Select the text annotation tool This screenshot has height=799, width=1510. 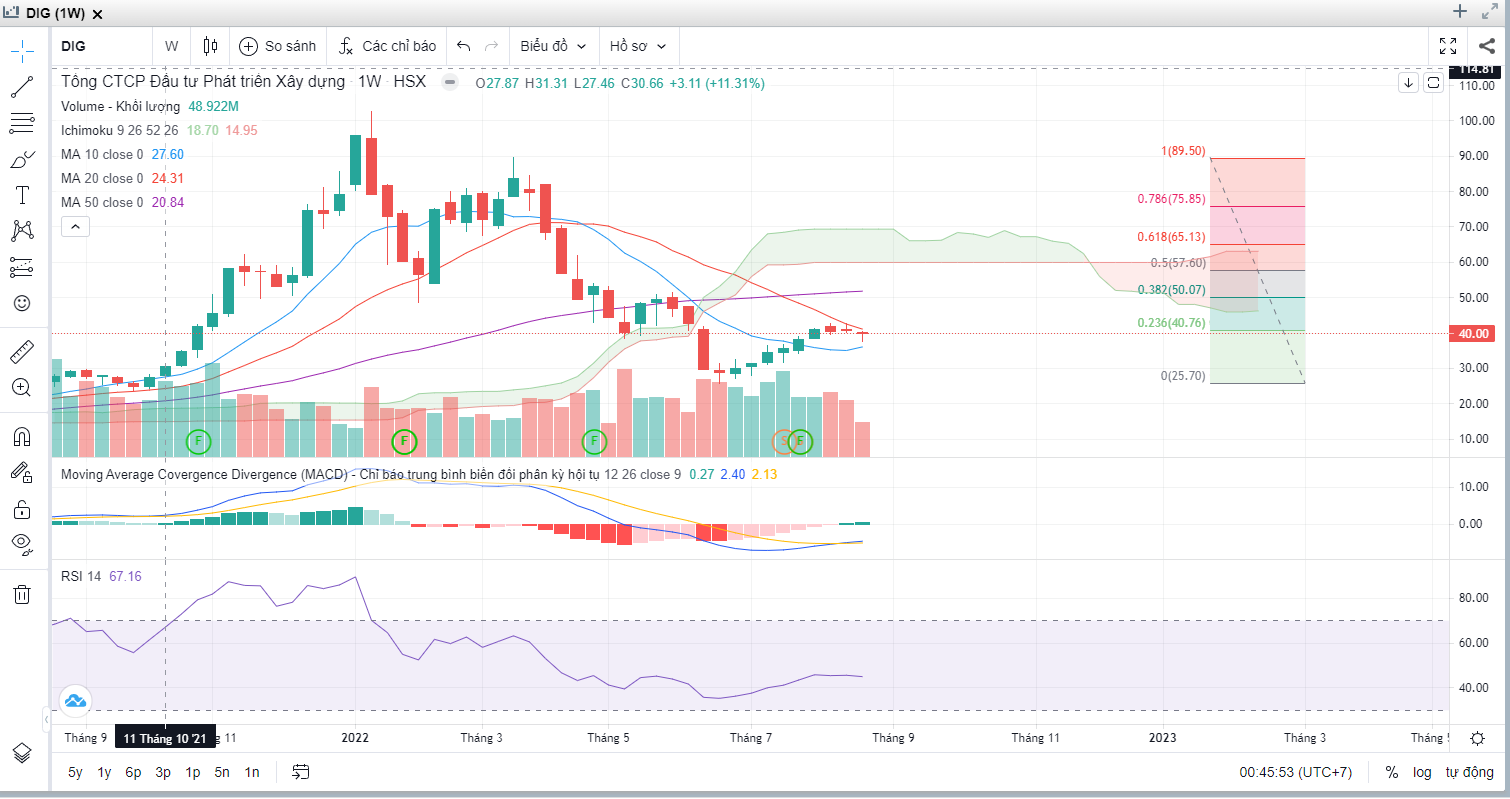22,194
